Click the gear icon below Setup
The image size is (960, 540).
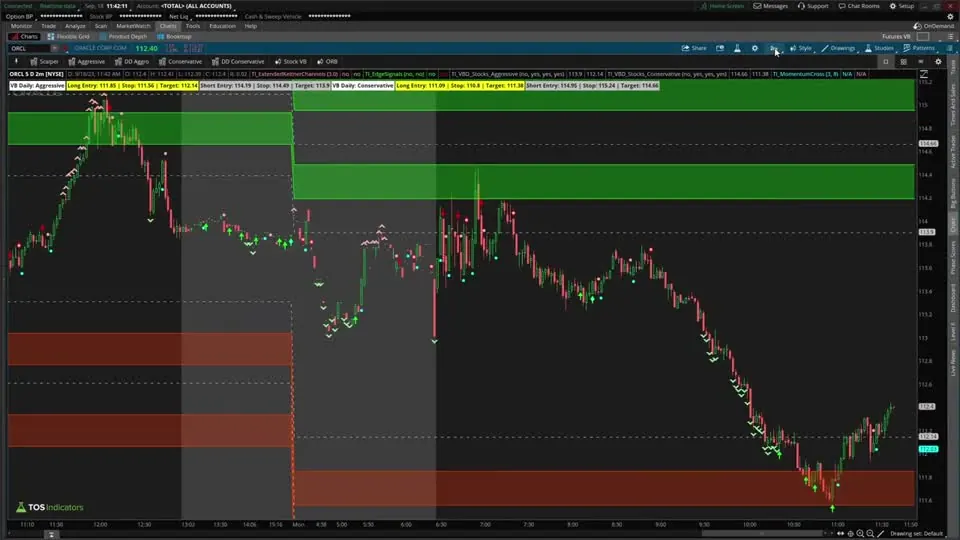950,17
